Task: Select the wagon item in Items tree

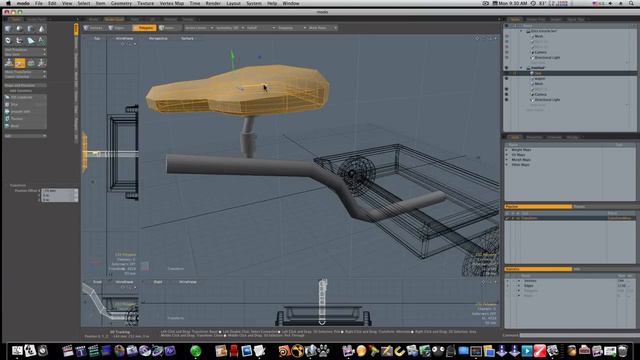Action: pyautogui.click(x=540, y=78)
